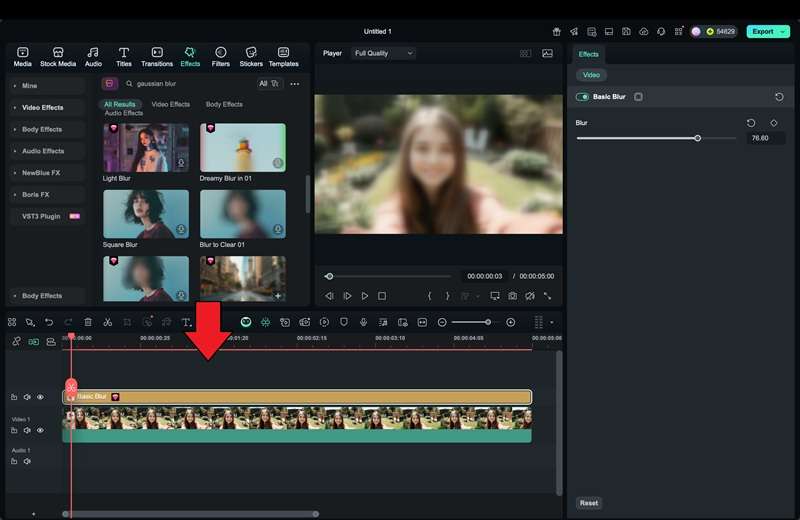
Task: Click the Blur slider handle
Action: tap(697, 138)
